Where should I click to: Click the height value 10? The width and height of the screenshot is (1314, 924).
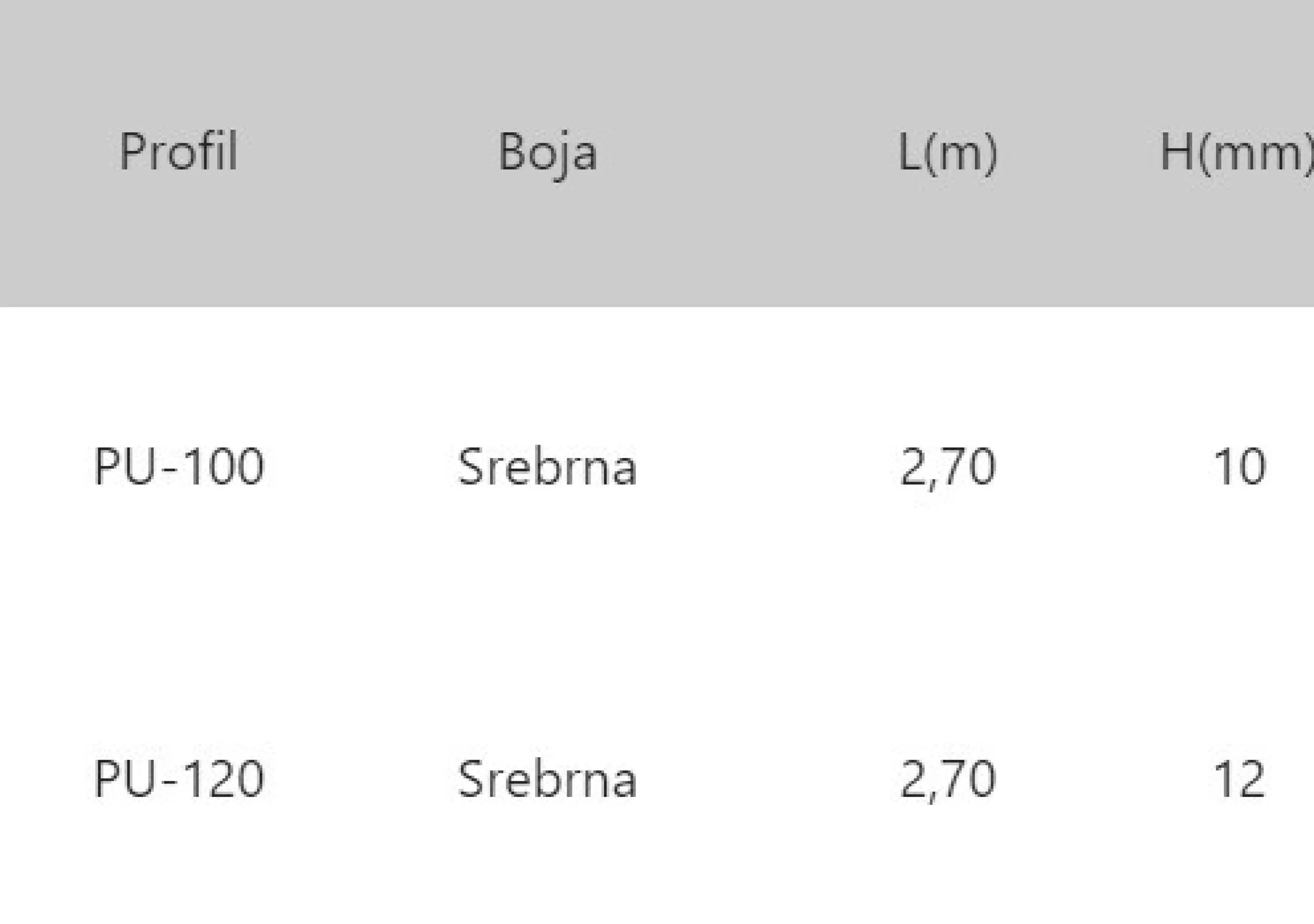(1240, 467)
